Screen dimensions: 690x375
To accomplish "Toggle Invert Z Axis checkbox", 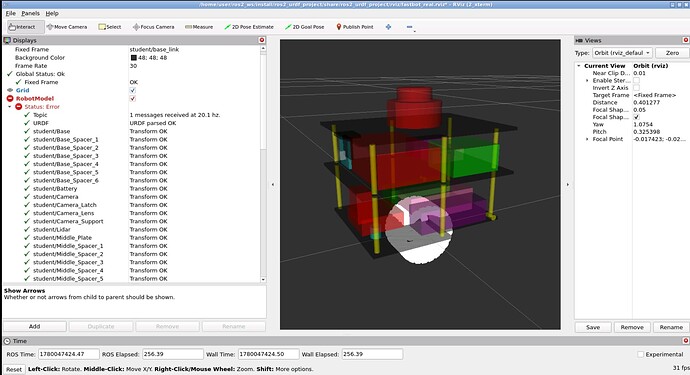I will [636, 88].
